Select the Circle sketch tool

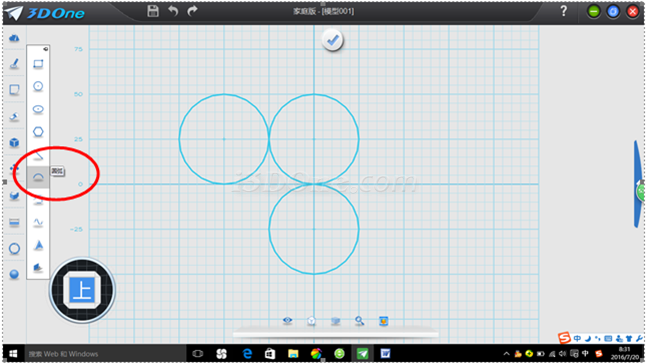[x=38, y=86]
